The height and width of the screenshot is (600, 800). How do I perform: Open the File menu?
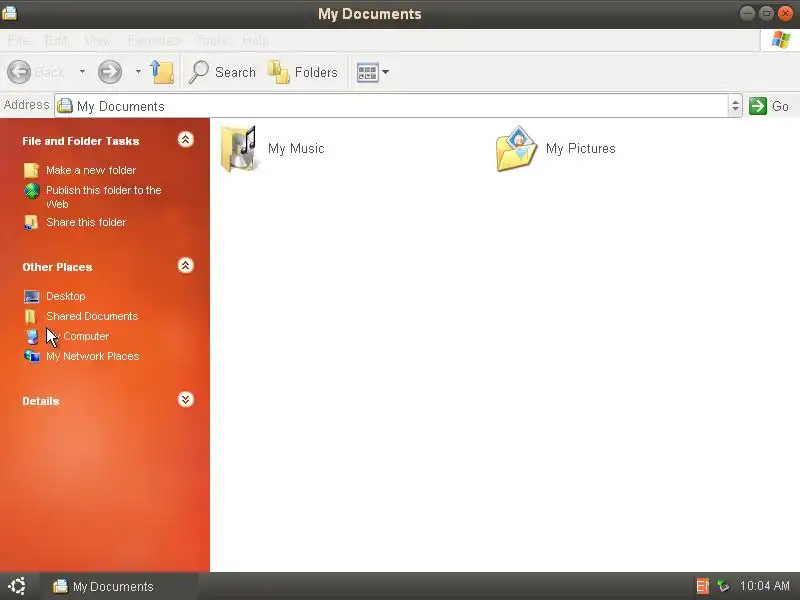pos(18,40)
